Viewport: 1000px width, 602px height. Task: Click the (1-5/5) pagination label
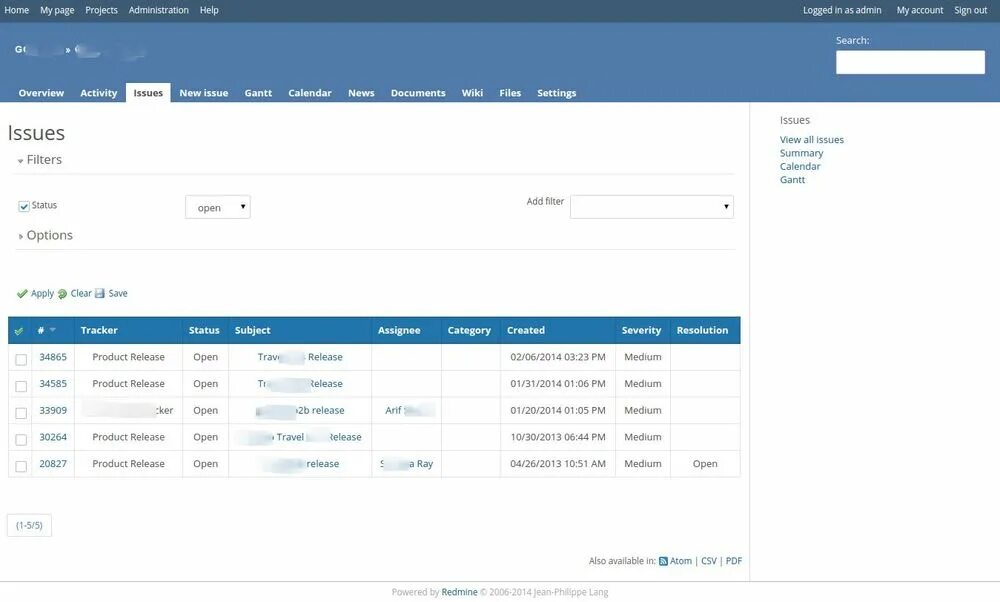tap(29, 525)
